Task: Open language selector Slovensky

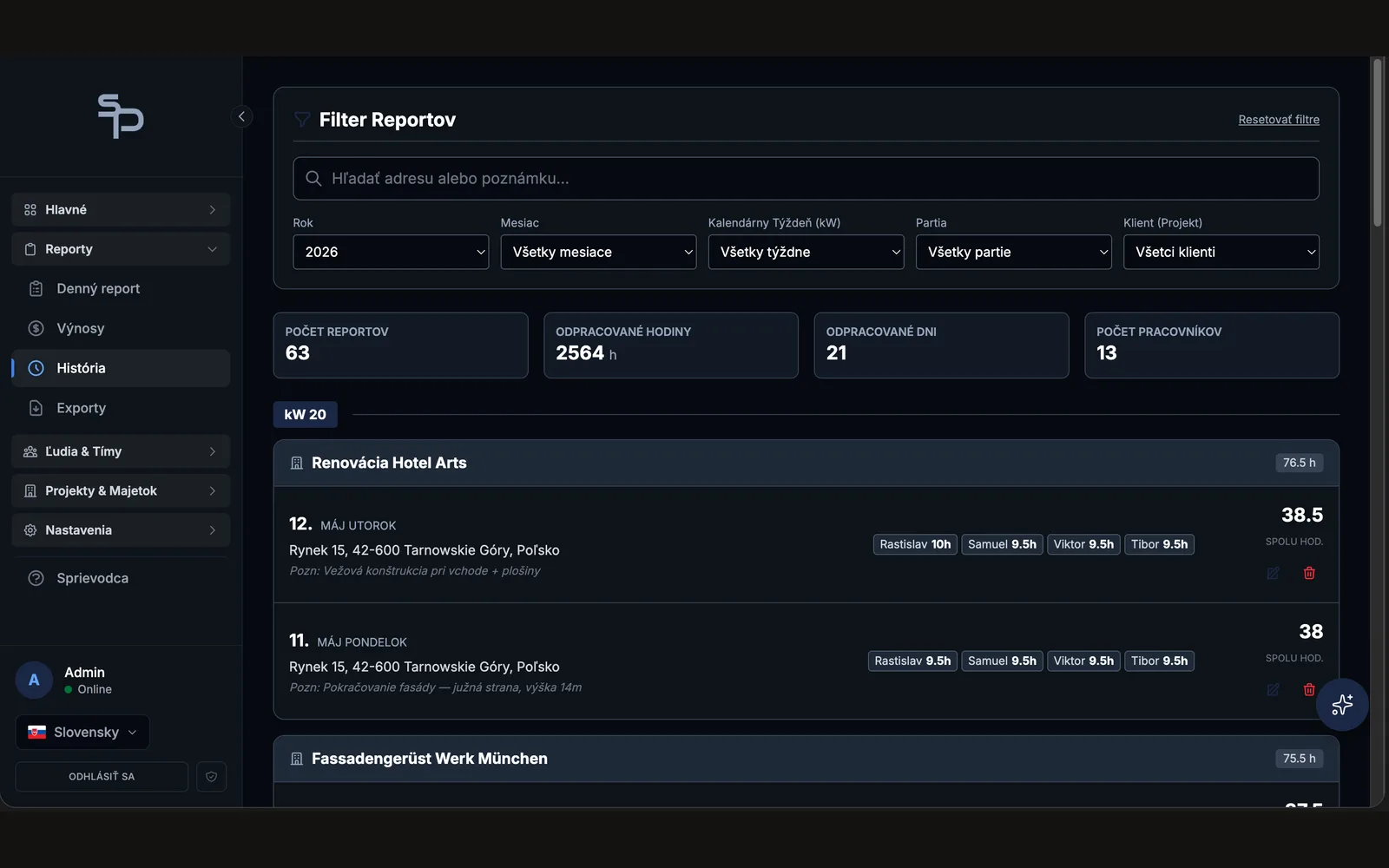Action: 82,732
